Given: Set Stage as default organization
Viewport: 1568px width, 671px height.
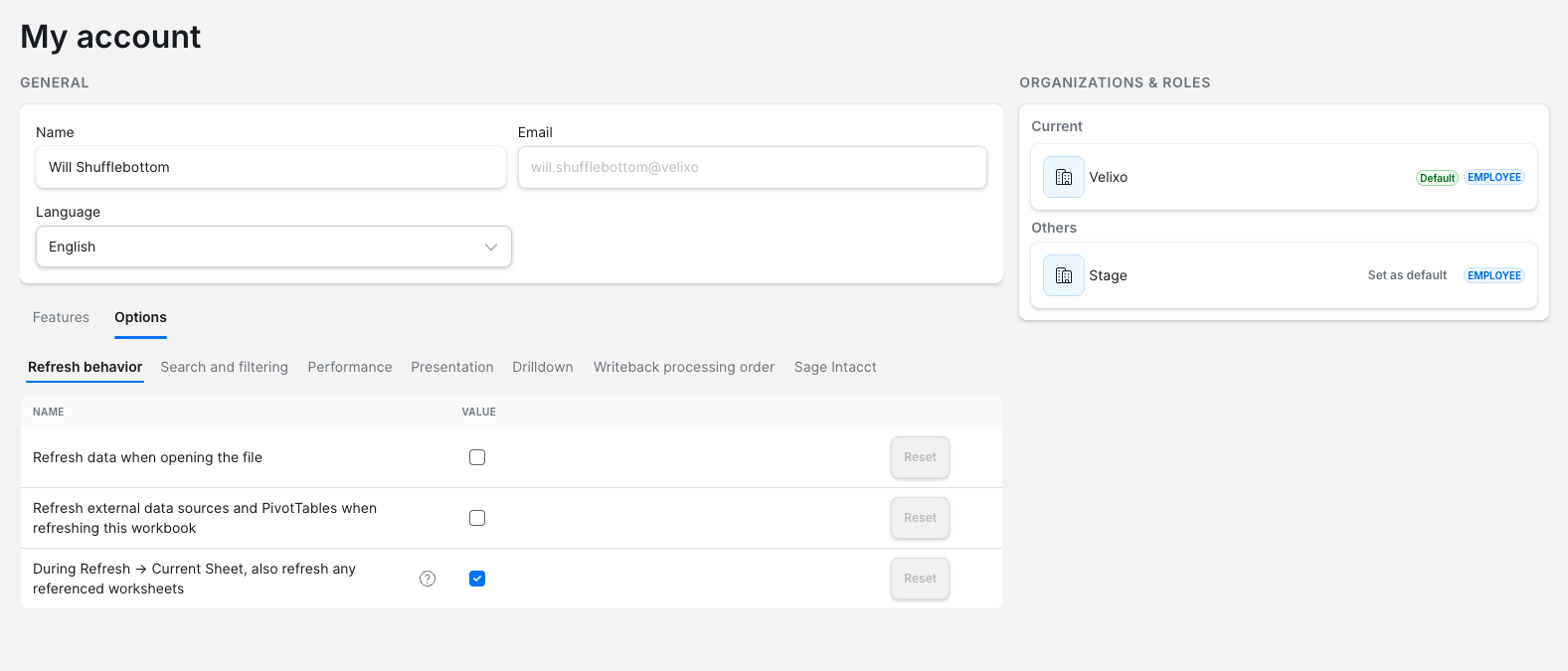Looking at the screenshot, I should pyautogui.click(x=1407, y=275).
